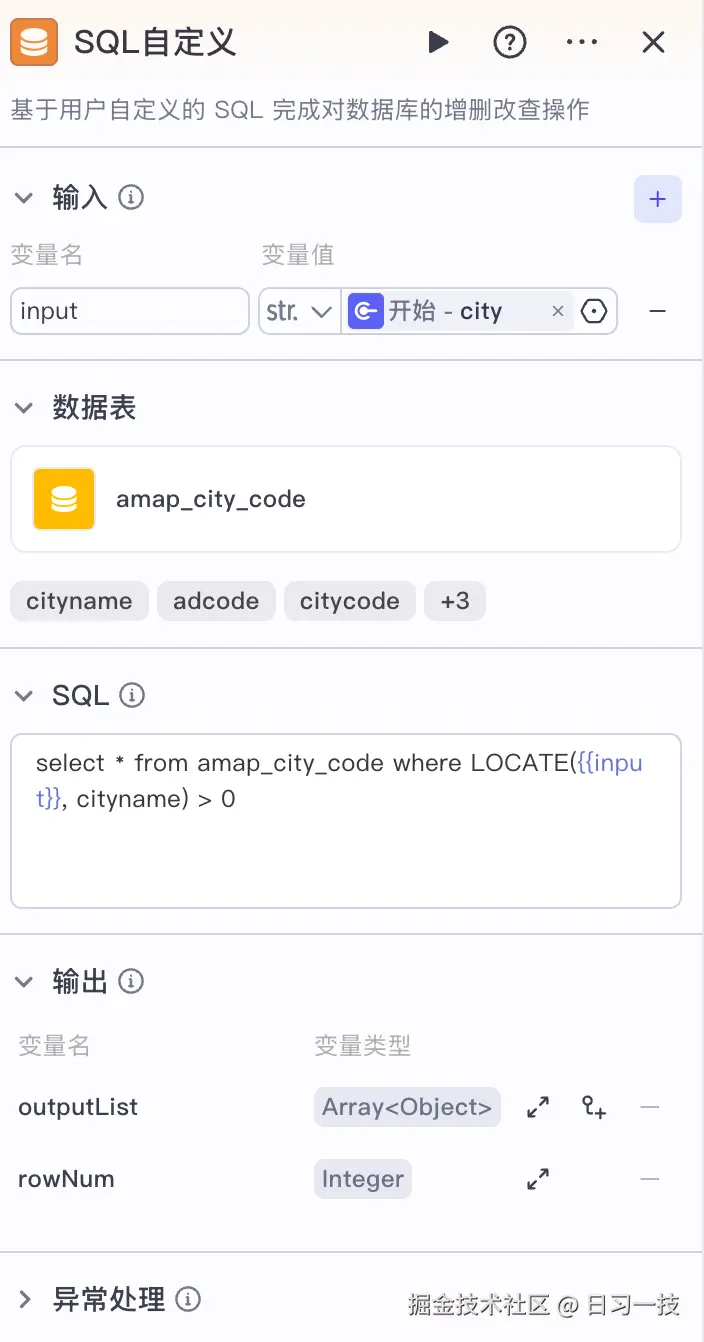Open help via the question mark icon

[x=510, y=42]
